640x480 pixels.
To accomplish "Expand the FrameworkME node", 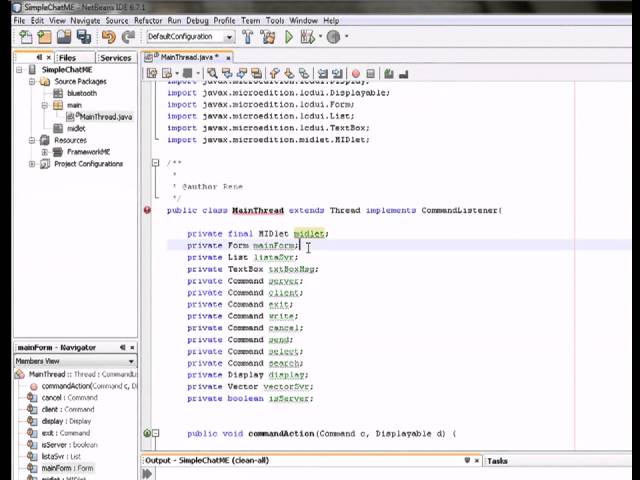I will pyautogui.click(x=44, y=152).
